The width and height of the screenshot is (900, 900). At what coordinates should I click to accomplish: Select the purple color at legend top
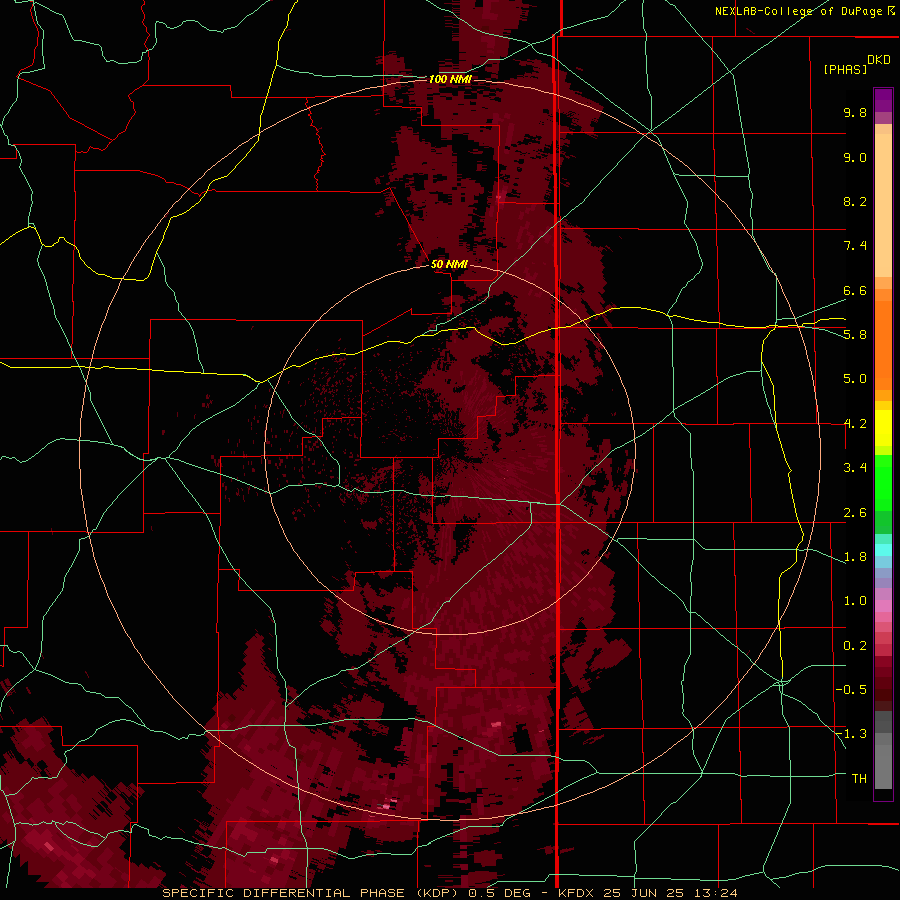tap(883, 100)
